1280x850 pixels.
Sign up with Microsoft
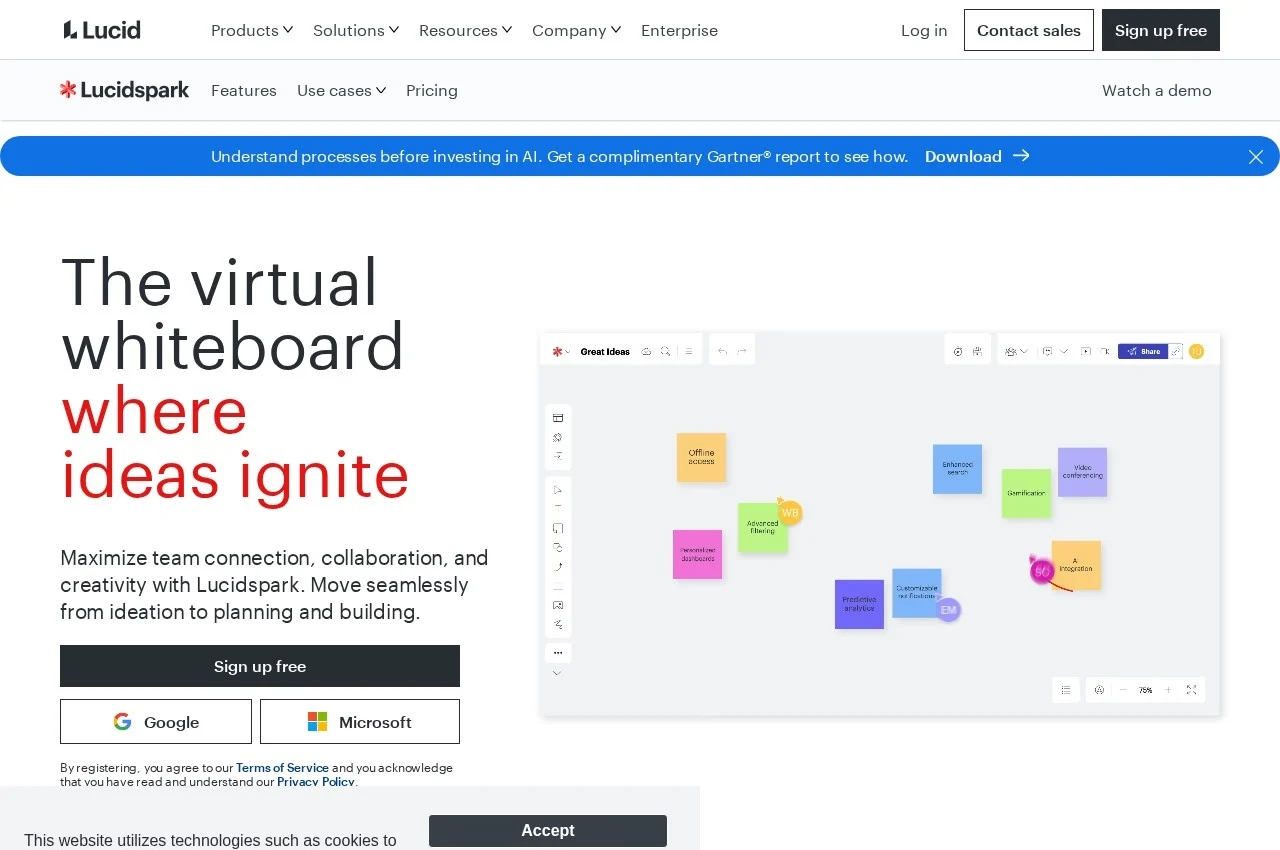pyautogui.click(x=360, y=722)
